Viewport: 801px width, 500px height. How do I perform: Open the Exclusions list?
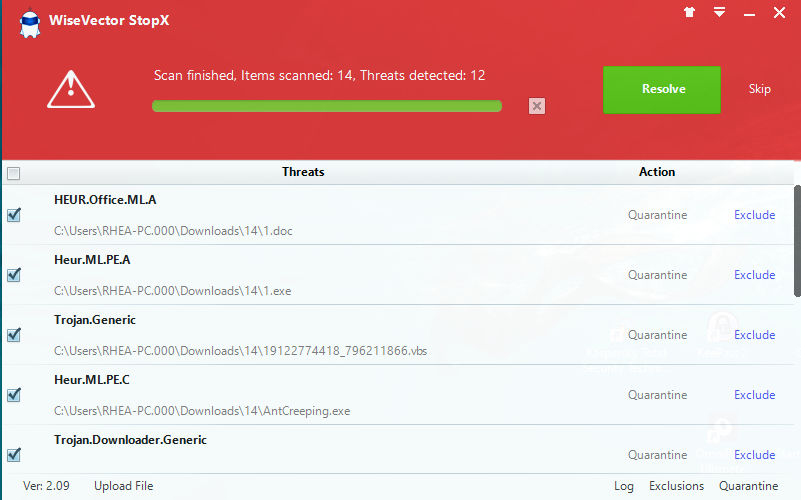(676, 486)
